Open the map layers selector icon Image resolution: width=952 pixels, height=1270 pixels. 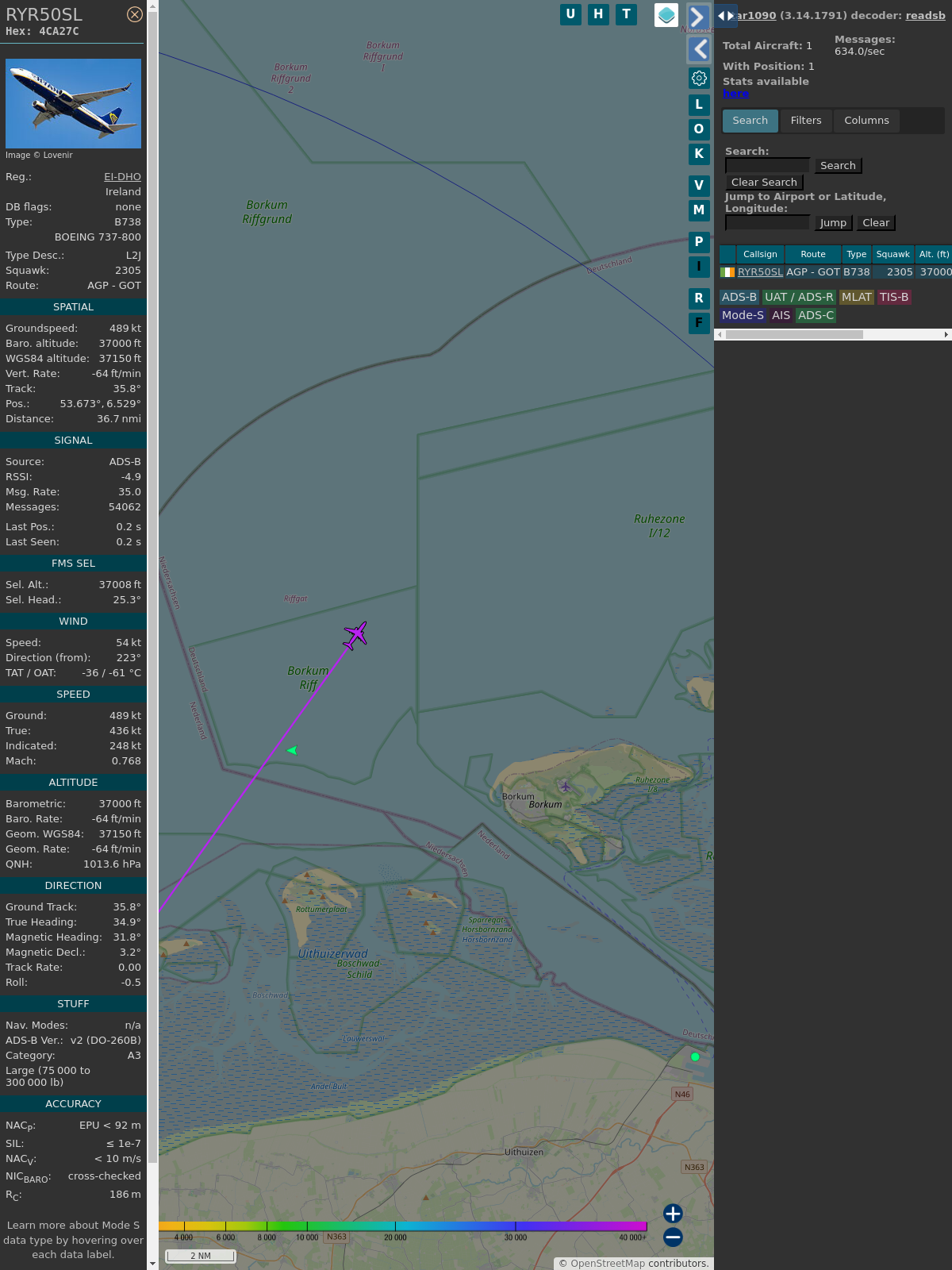666,14
